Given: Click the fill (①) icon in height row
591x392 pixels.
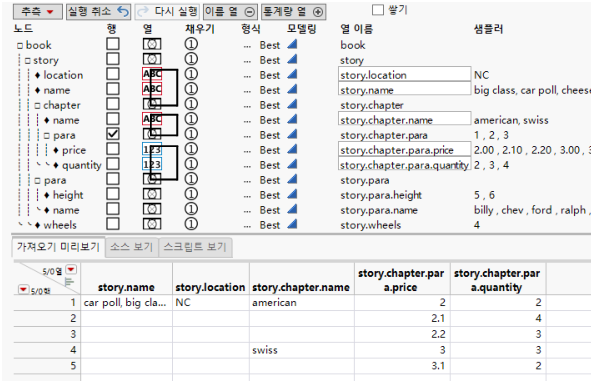Looking at the screenshot, I should [191, 194].
